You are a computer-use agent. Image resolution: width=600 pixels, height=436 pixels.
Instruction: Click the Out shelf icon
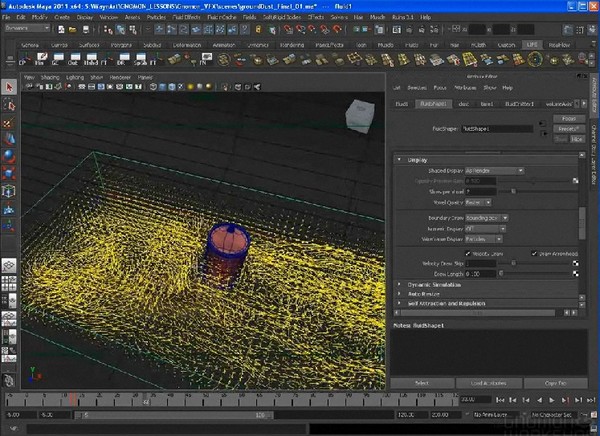click(x=73, y=59)
